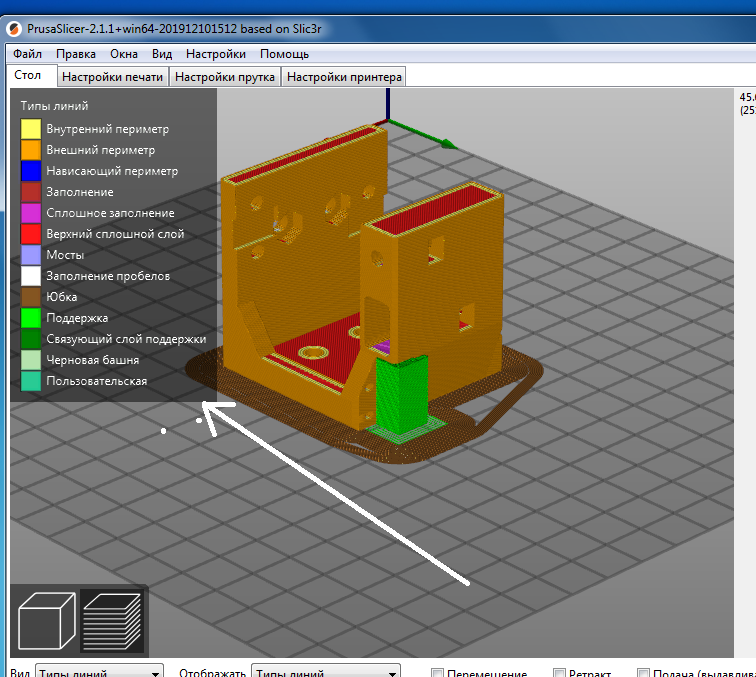Click white Заполнение пробелов swatch
This screenshot has width=756, height=677.
point(31,276)
